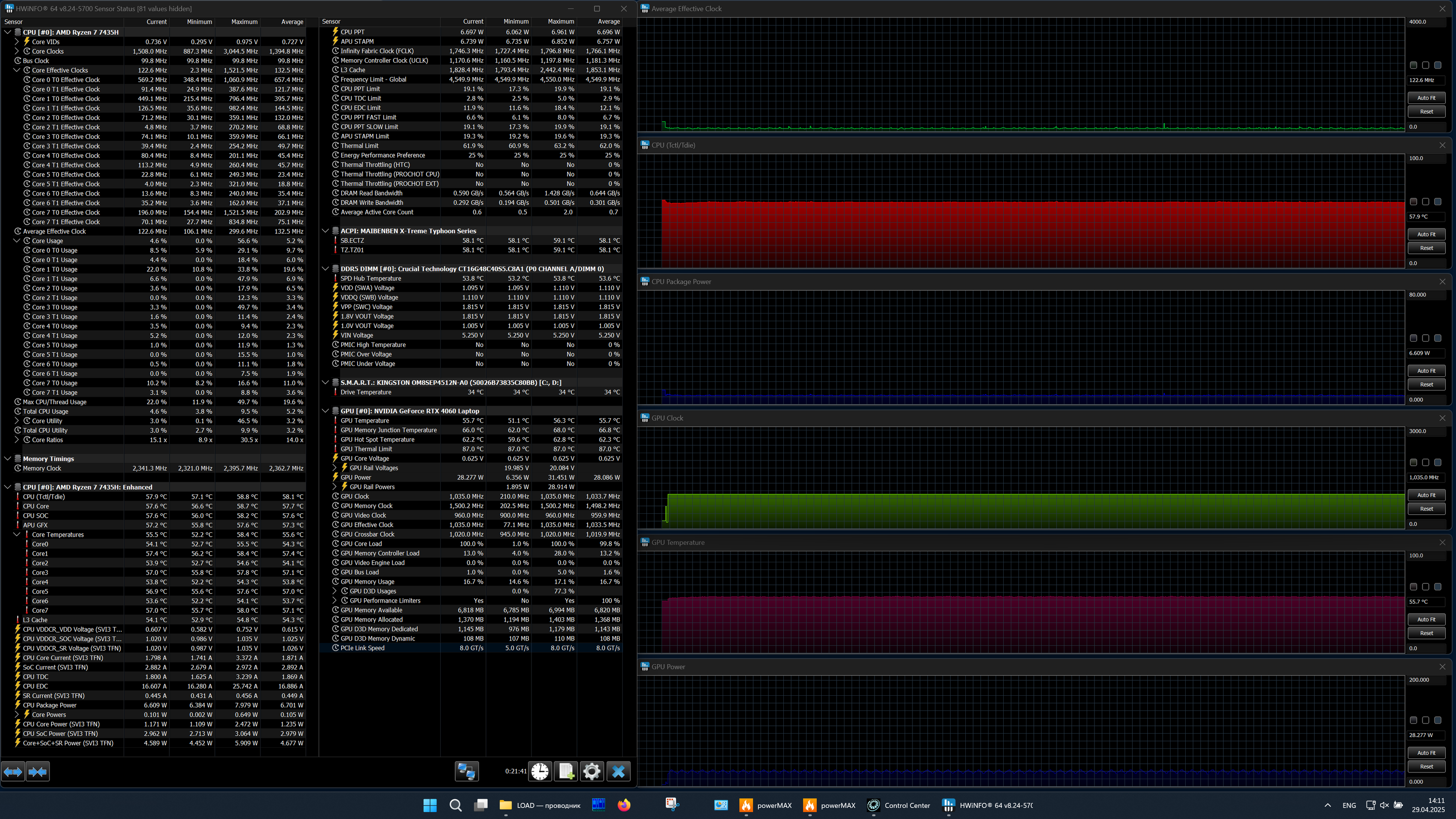
Task: Toggle the middle square in GPU Temperature graph
Action: [x=1425, y=587]
